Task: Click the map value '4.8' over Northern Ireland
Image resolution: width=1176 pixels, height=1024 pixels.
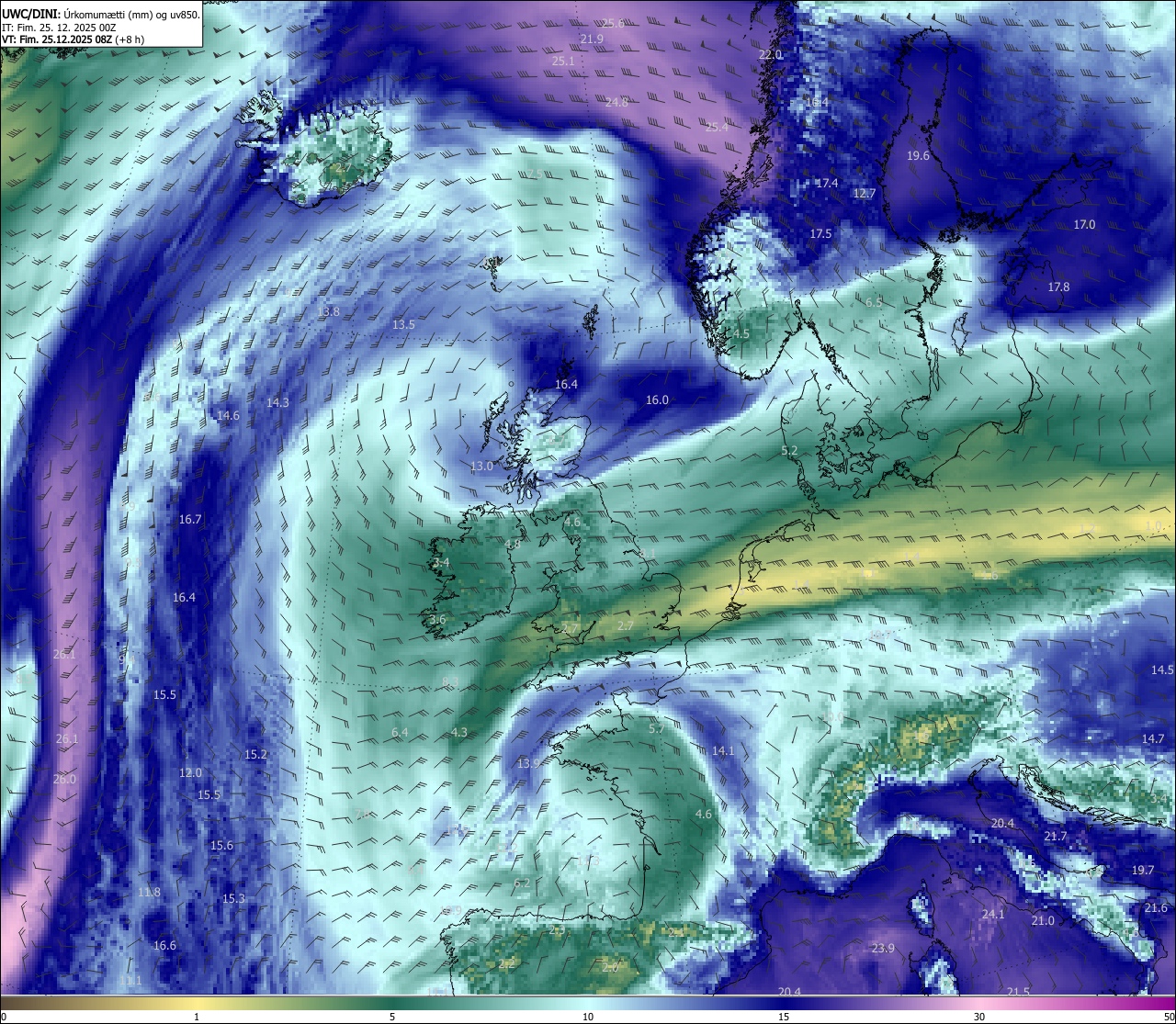Action: pyautogui.click(x=513, y=544)
